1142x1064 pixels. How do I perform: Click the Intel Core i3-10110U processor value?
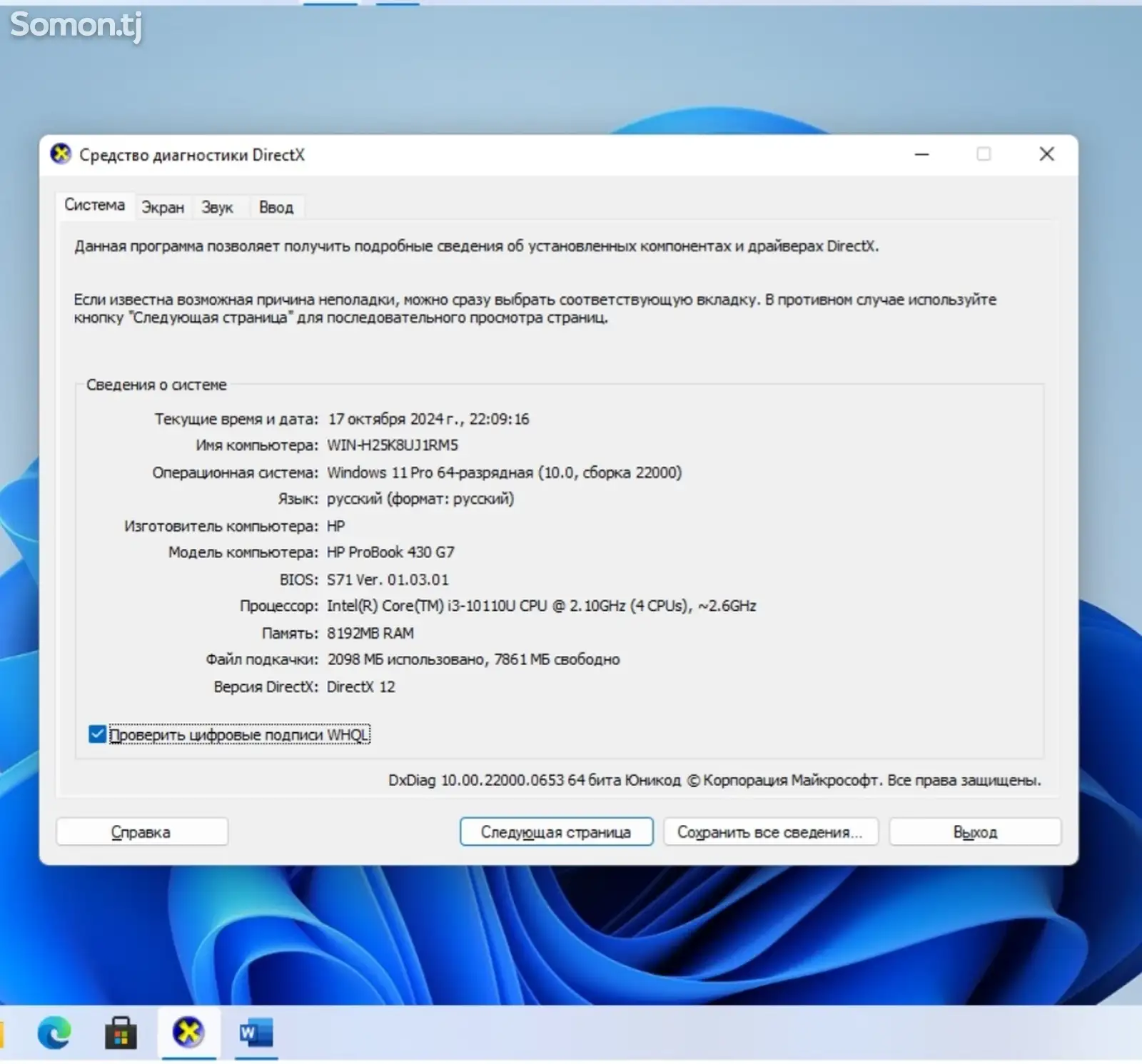click(541, 606)
